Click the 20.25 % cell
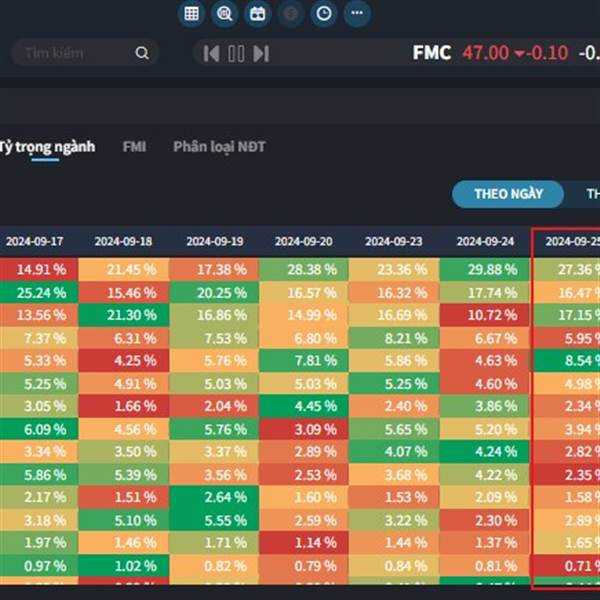Viewport: 600px width, 600px height. click(x=214, y=293)
